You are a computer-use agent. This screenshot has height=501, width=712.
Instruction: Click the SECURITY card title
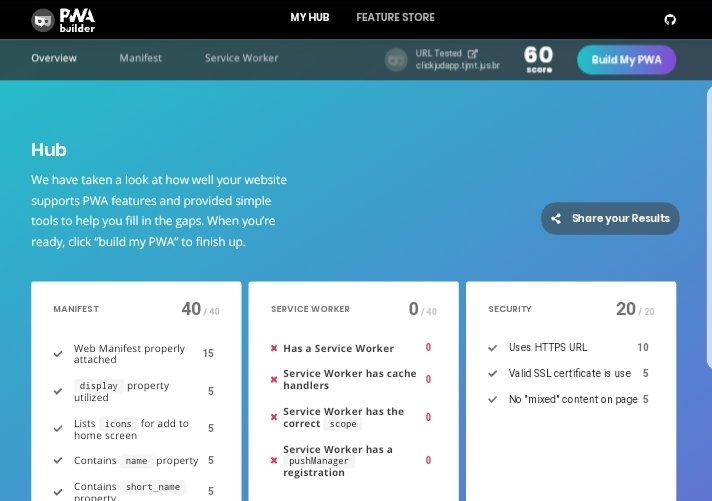(509, 309)
